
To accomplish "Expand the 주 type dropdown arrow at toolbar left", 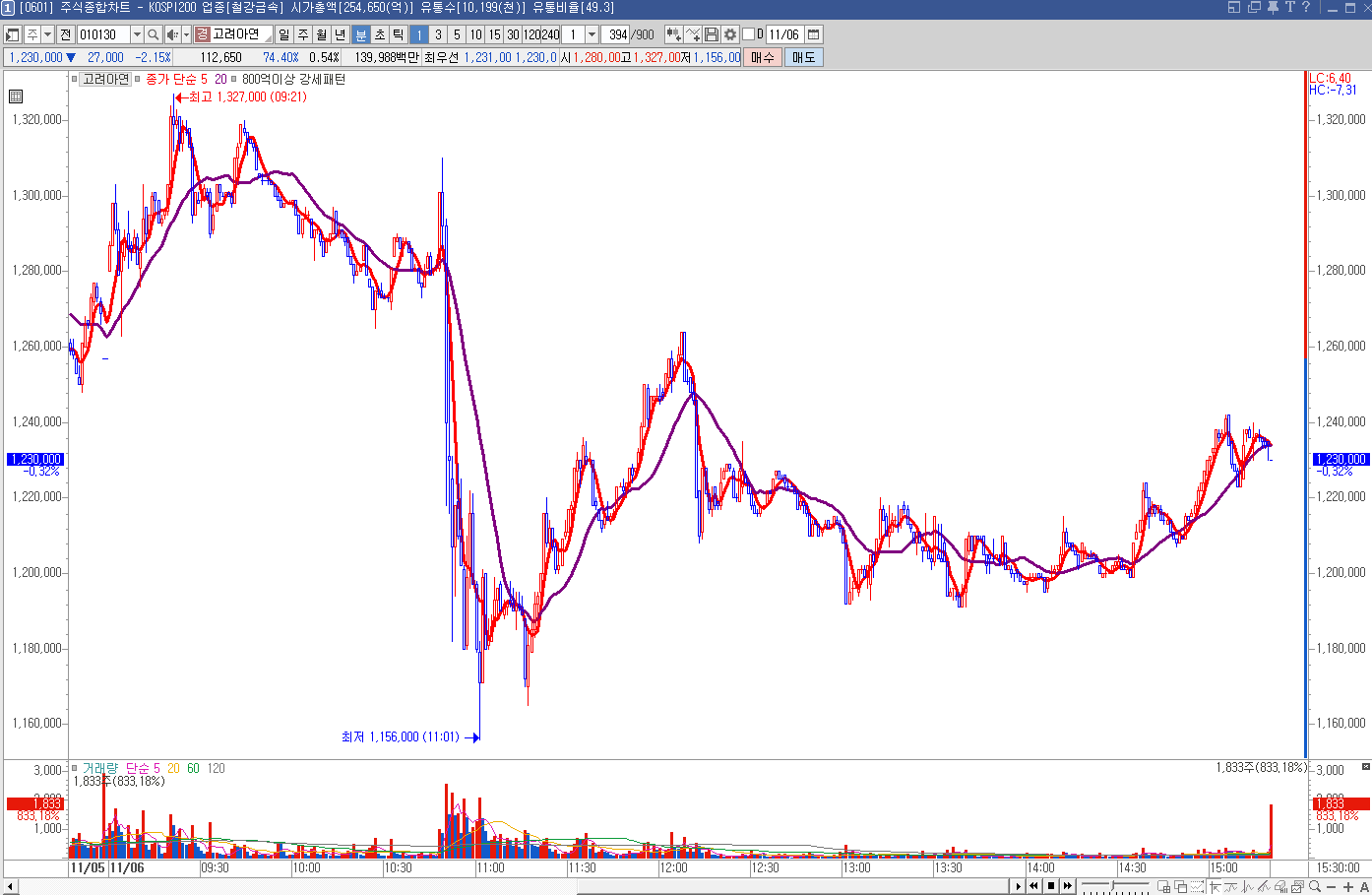I will [47, 34].
